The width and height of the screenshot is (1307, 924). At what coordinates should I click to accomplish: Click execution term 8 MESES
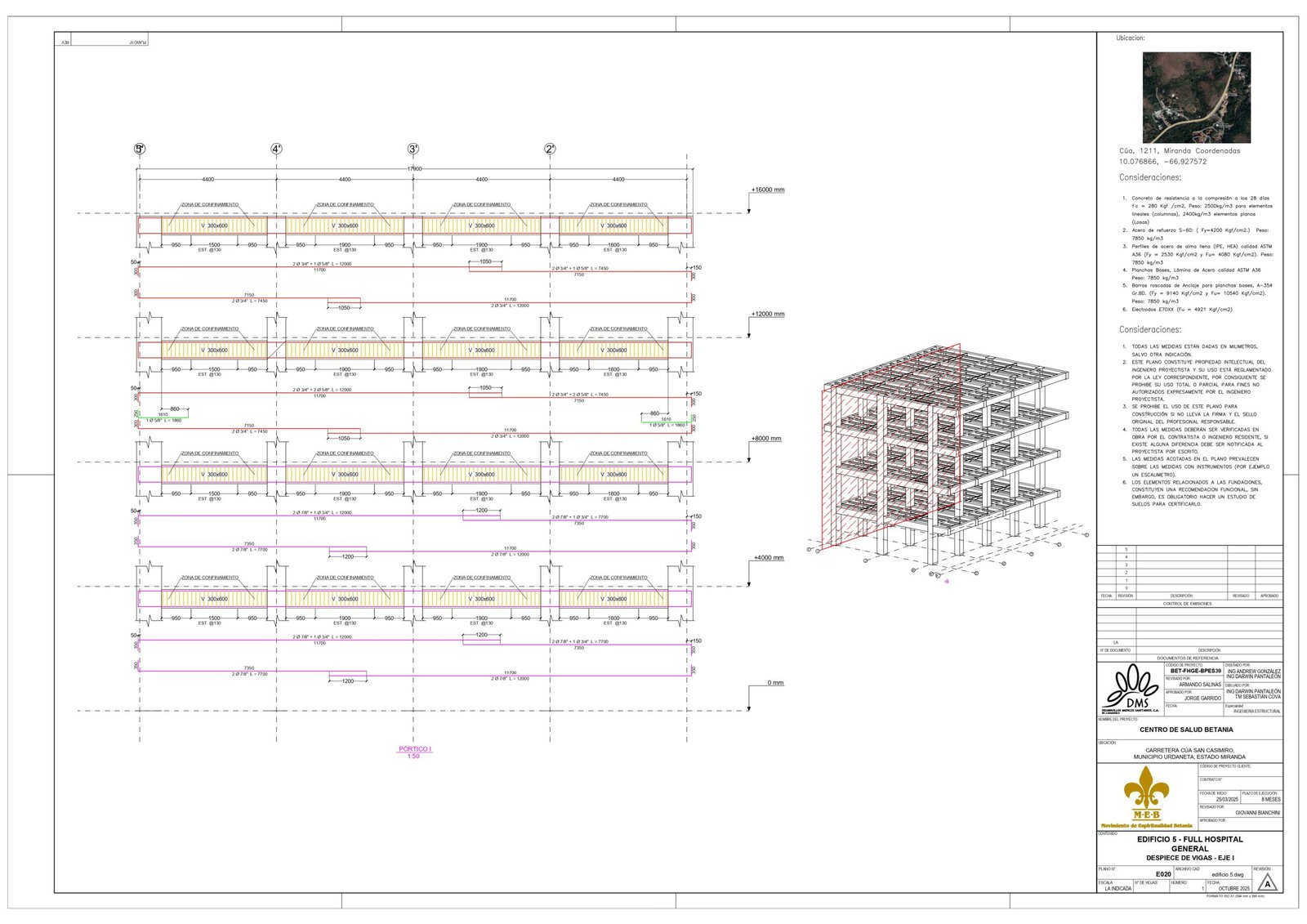(1271, 800)
